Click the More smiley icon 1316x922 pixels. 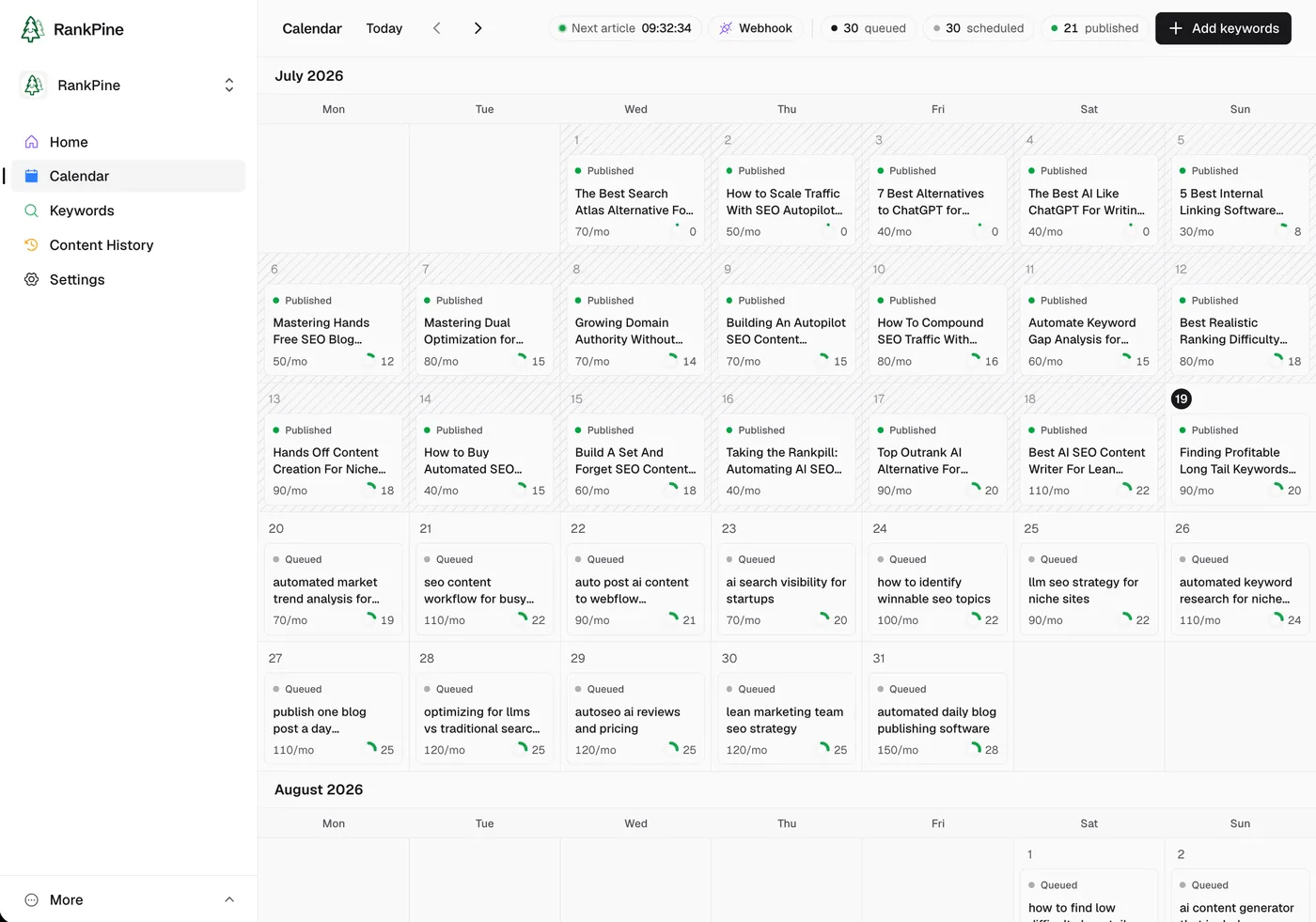[31, 899]
